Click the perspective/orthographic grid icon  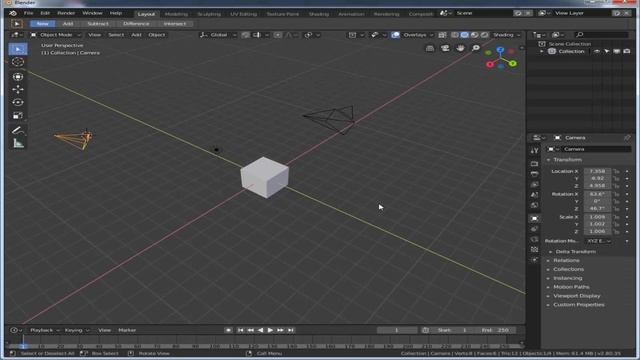point(430,48)
